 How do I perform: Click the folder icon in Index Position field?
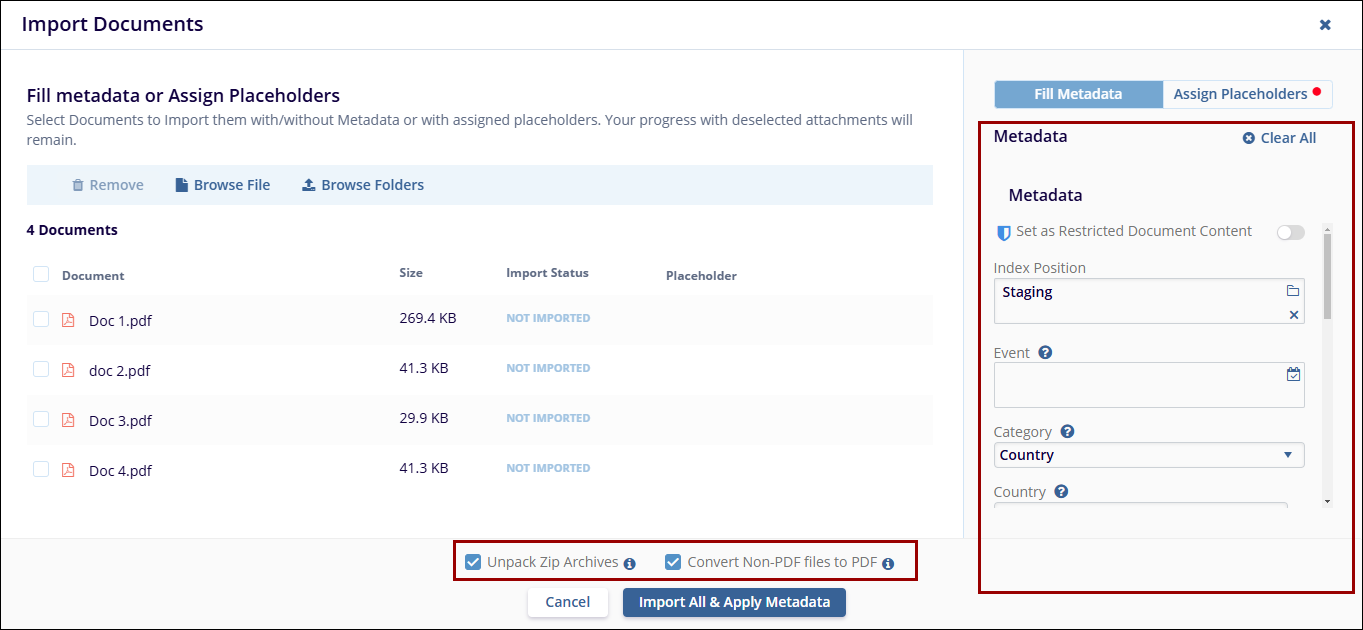[x=1293, y=291]
